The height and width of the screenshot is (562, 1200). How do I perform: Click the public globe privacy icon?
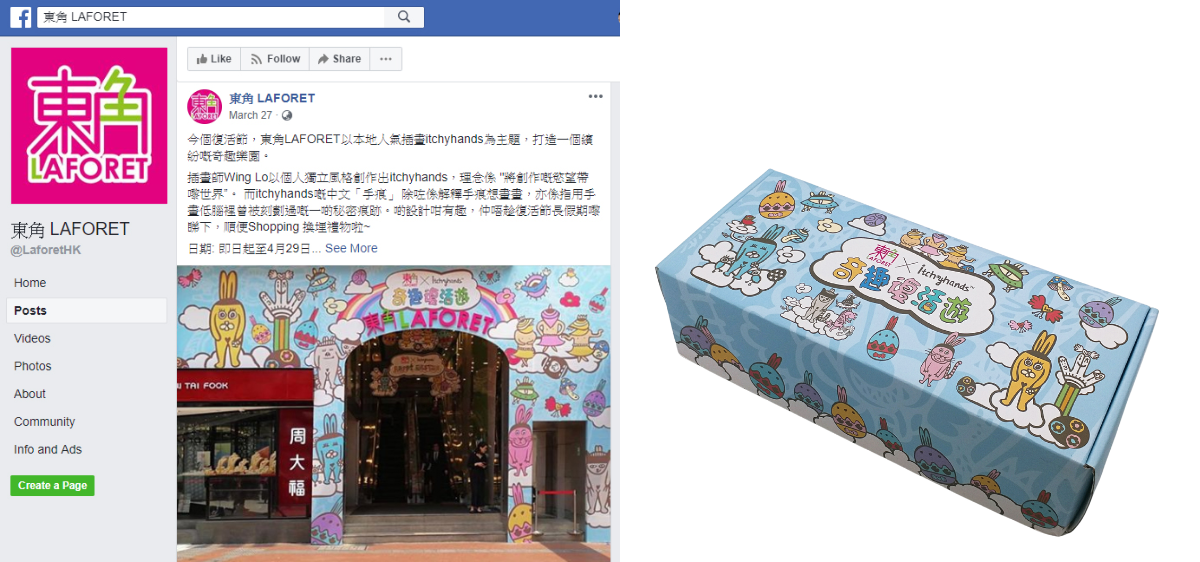287,115
